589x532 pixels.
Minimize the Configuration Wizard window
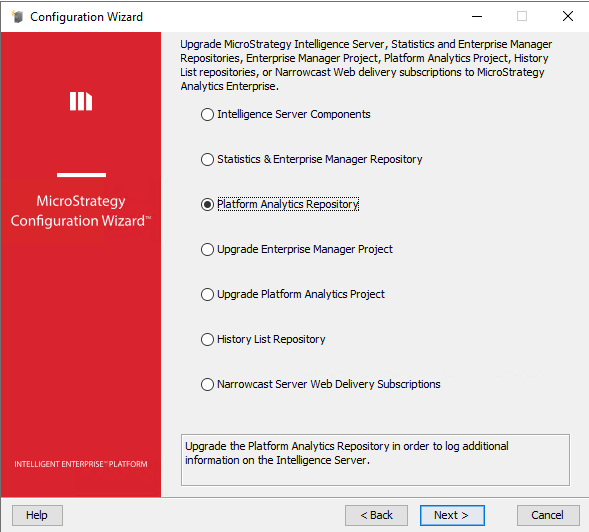tap(477, 17)
